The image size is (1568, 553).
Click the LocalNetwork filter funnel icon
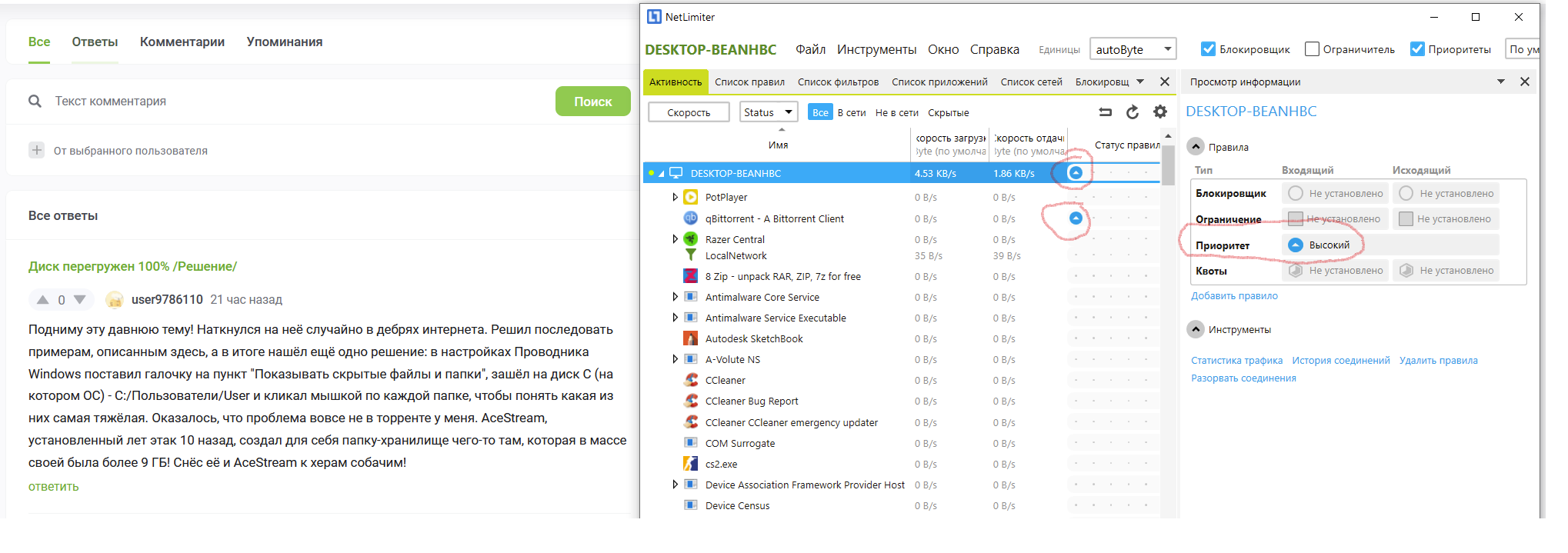click(x=691, y=255)
